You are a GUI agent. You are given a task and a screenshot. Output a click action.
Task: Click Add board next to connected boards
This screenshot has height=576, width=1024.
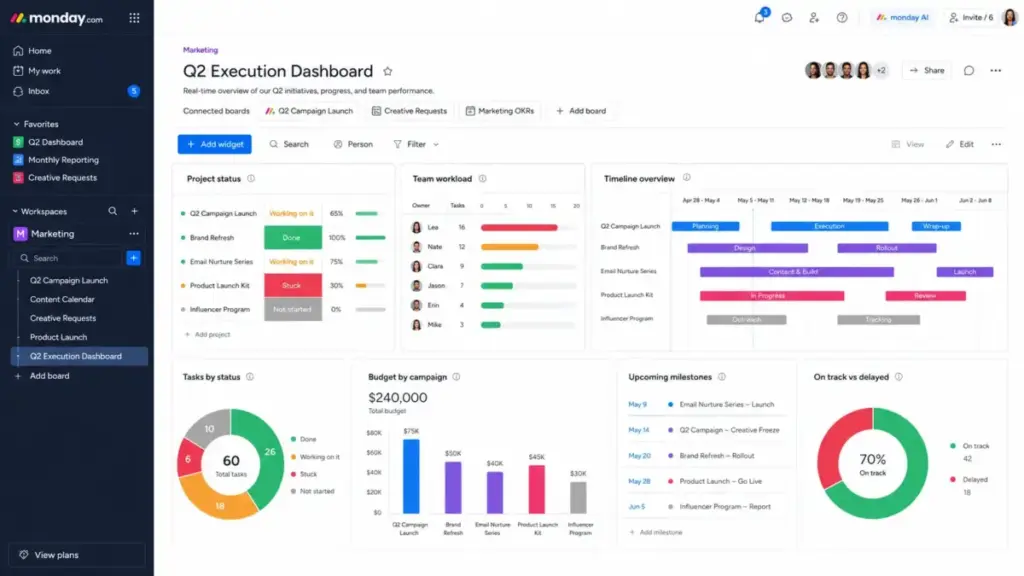pos(581,111)
